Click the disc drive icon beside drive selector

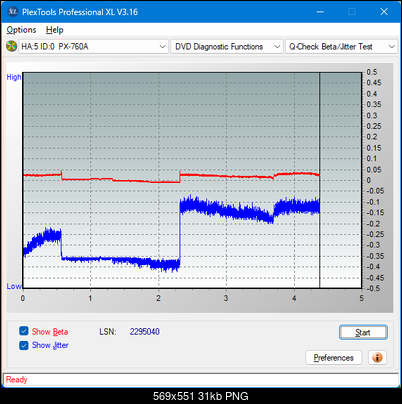click(x=12, y=46)
